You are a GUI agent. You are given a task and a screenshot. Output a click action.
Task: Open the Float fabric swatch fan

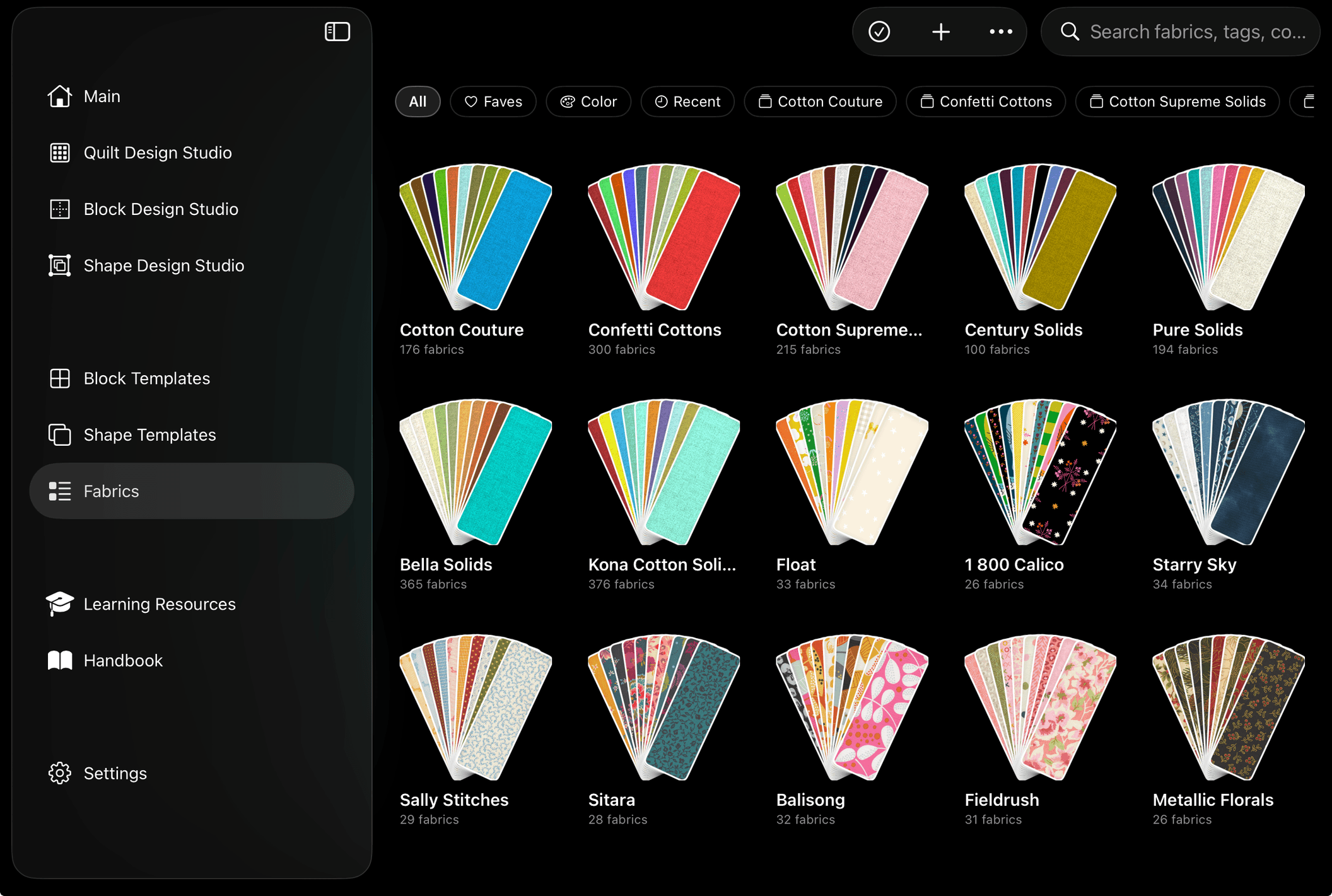[x=852, y=472]
